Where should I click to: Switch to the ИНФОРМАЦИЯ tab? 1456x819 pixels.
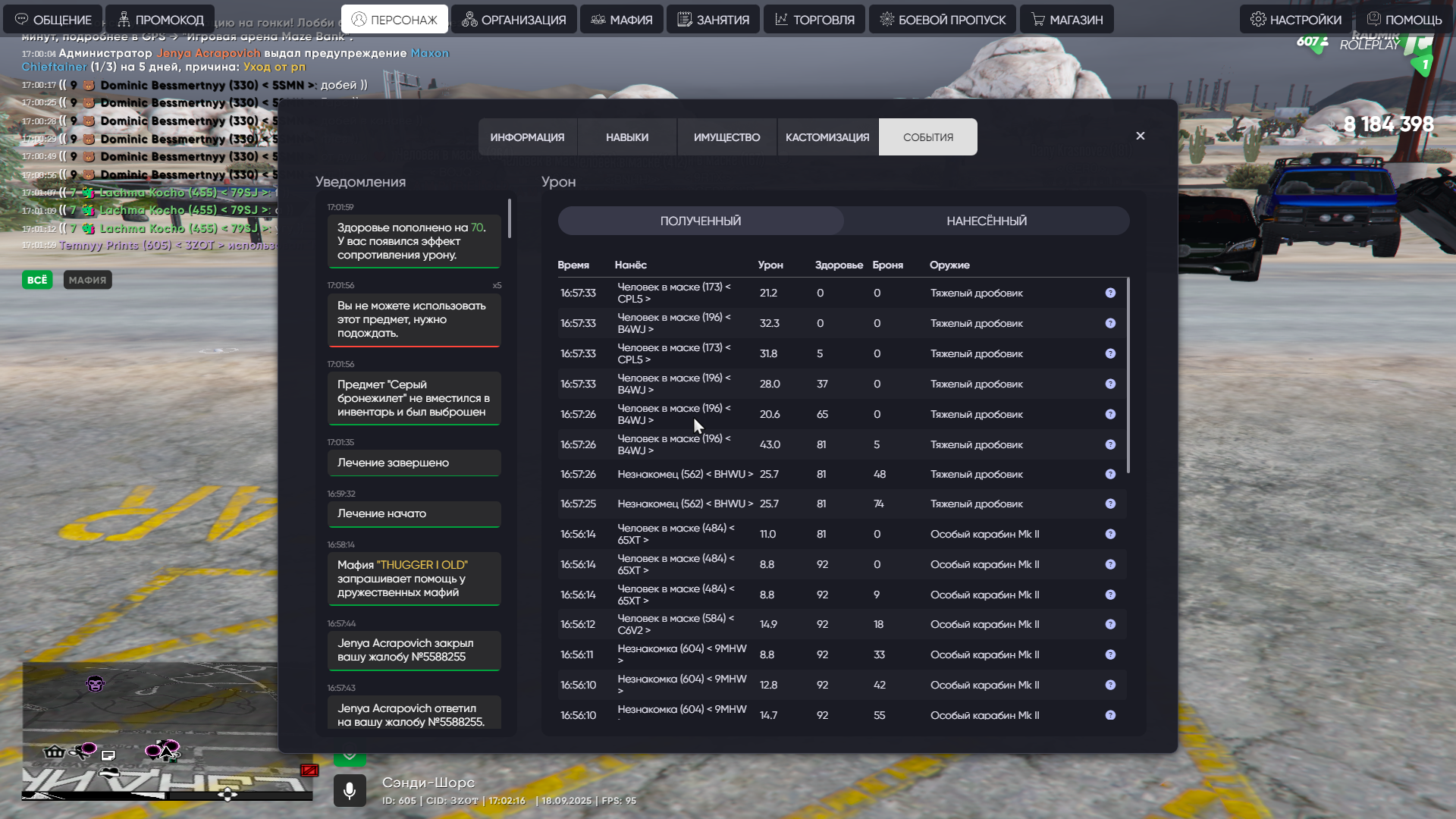point(527,137)
